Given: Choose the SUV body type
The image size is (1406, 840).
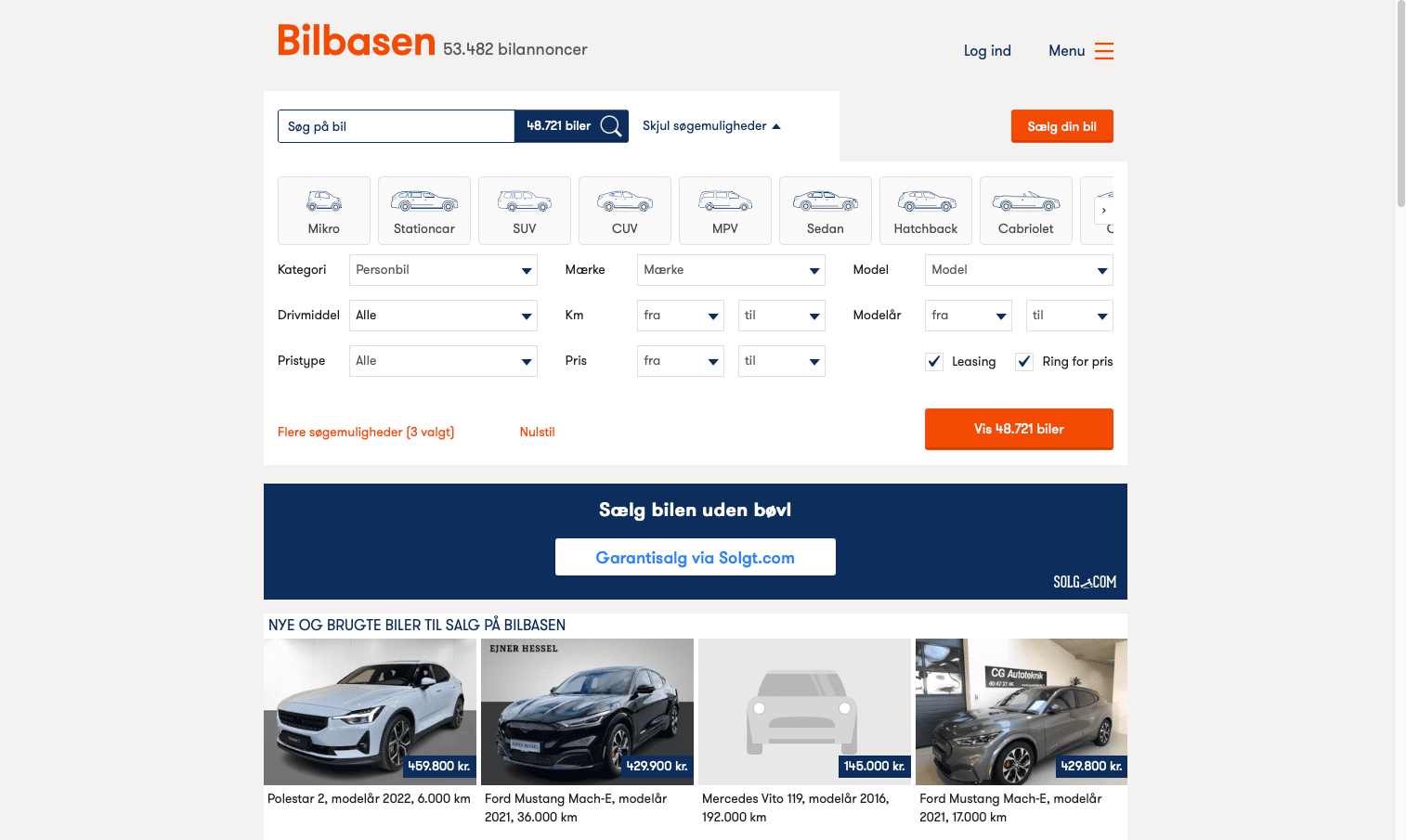Looking at the screenshot, I should [524, 211].
